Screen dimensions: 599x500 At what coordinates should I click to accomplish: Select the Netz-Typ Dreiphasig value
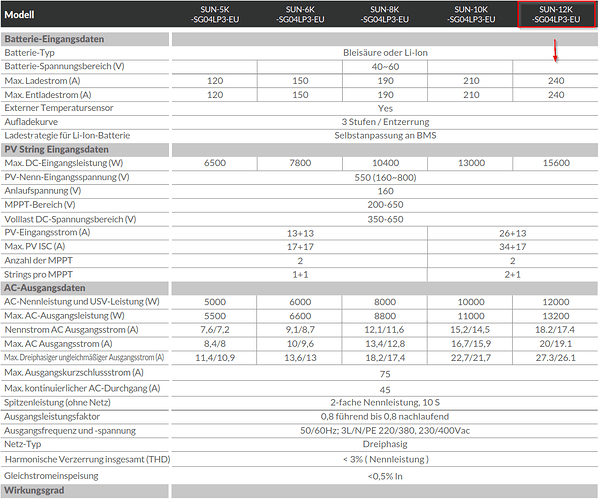click(x=385, y=444)
